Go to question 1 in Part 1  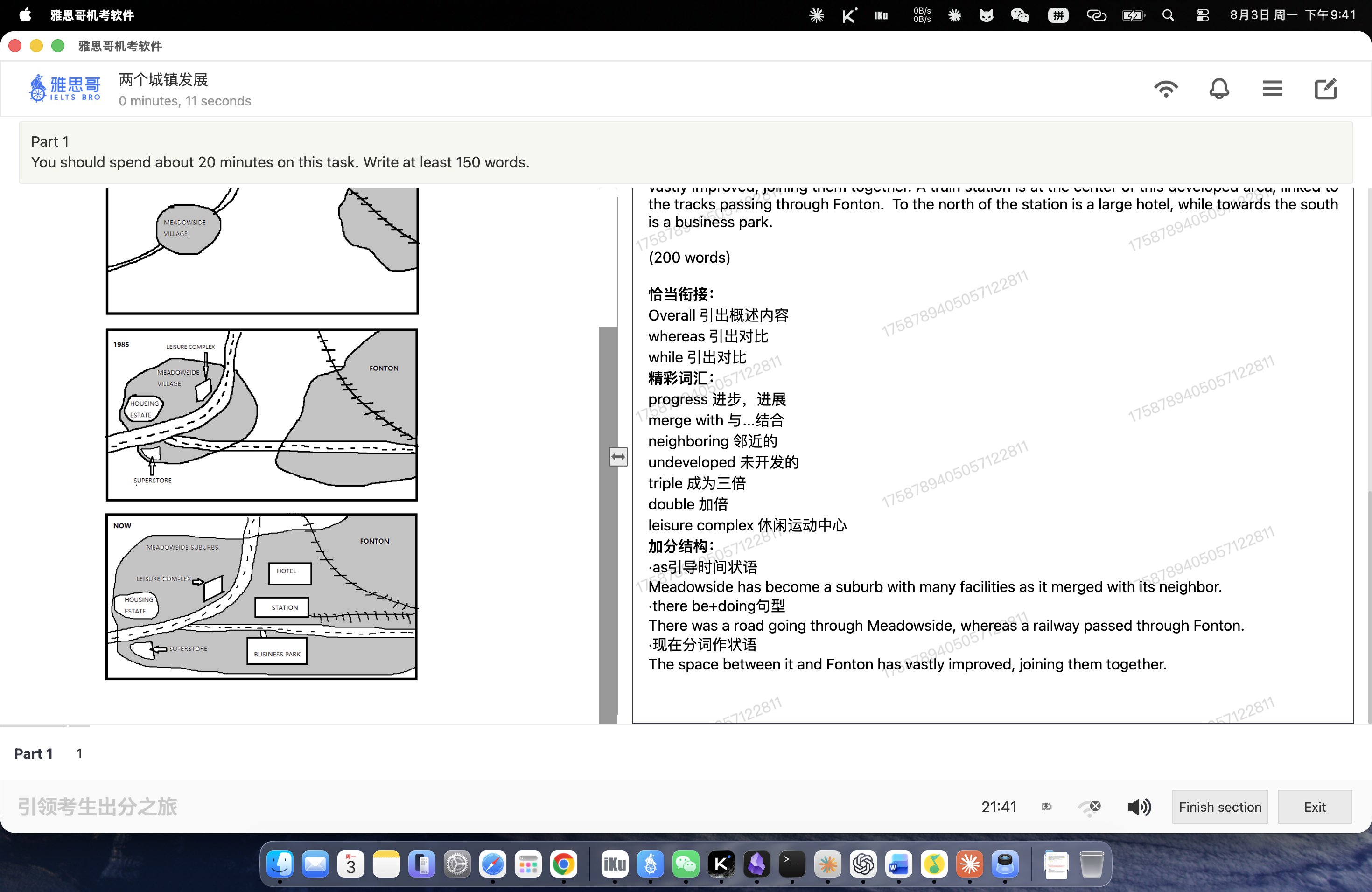[x=79, y=753]
